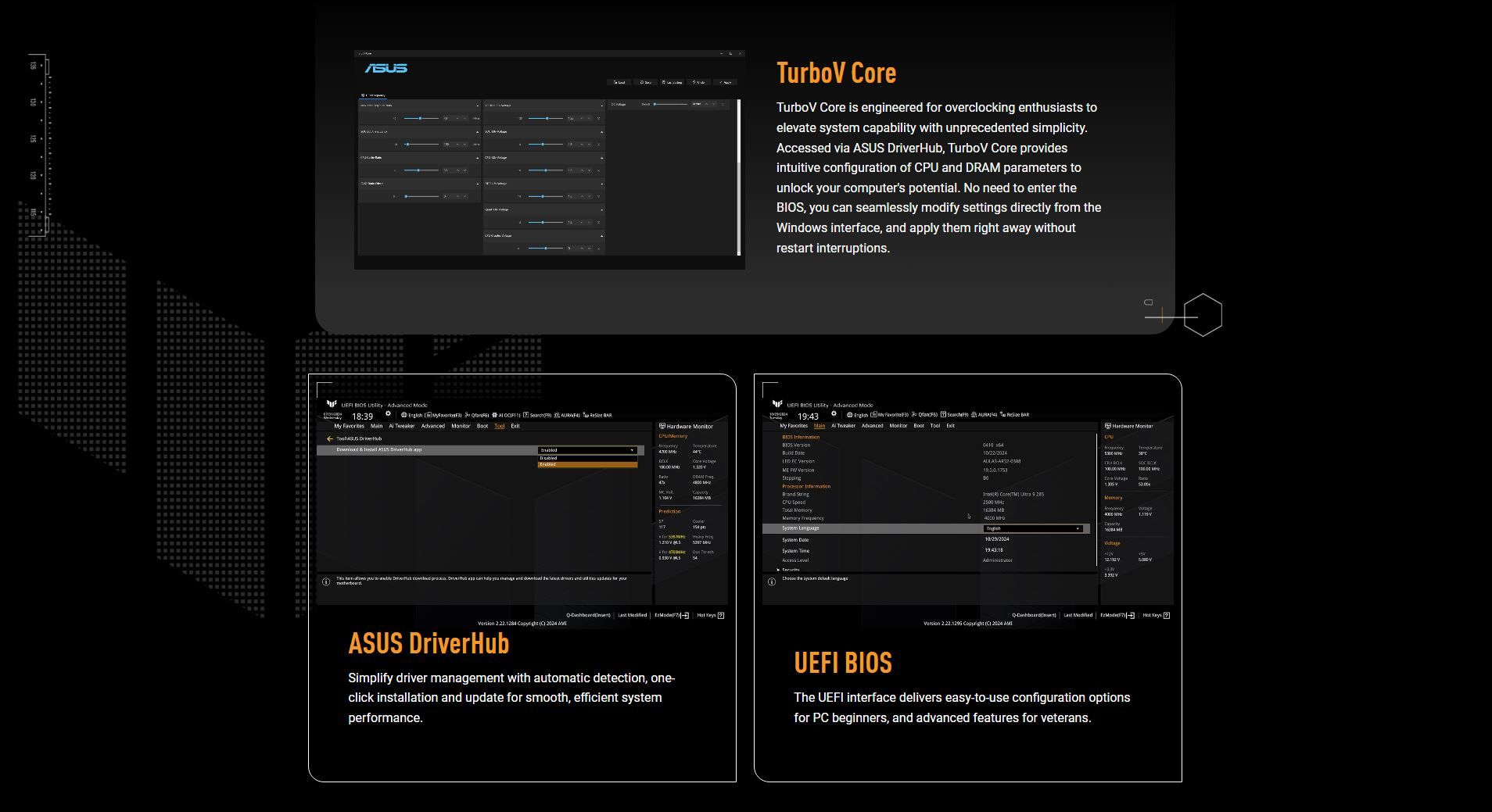Expand the Download & Install ASUS DriverHub dropdown
Image resolution: width=1492 pixels, height=812 pixels.
[586, 450]
